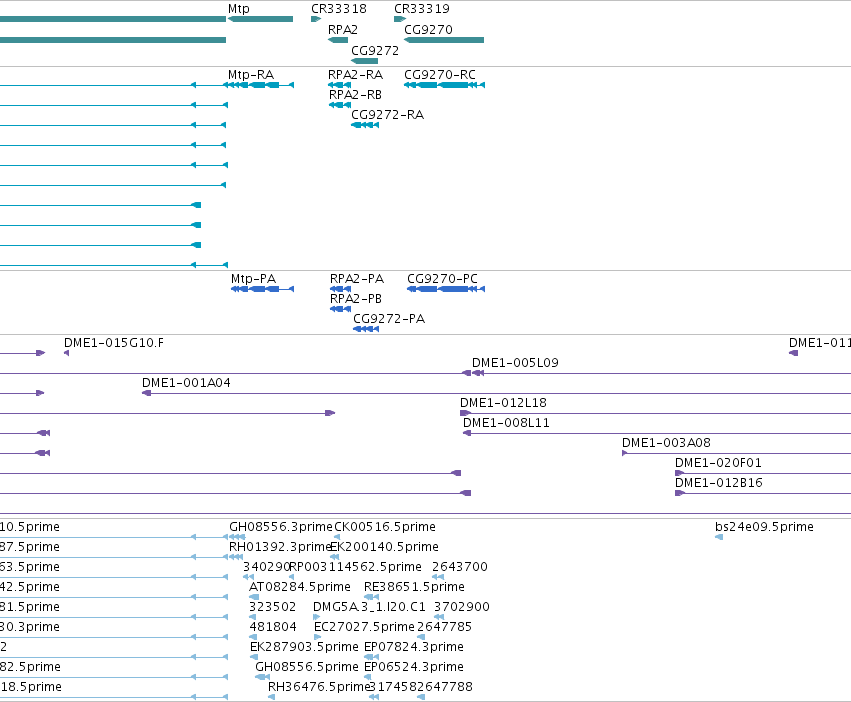Screen dimensions: 851x702
Task: Click the DME1-012L18 clone start
Action: click(465, 413)
